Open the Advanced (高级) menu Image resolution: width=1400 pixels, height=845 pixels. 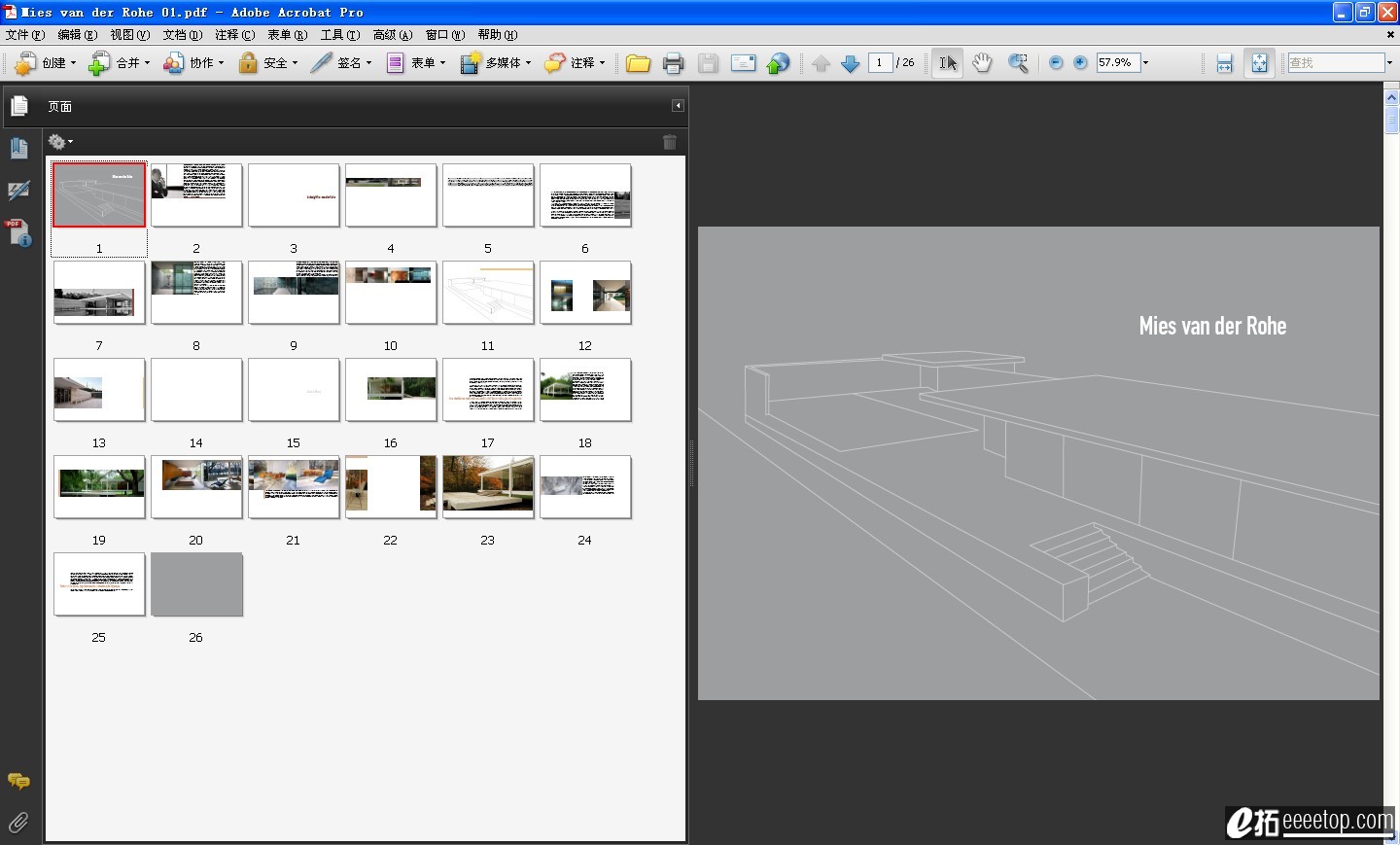coord(393,35)
